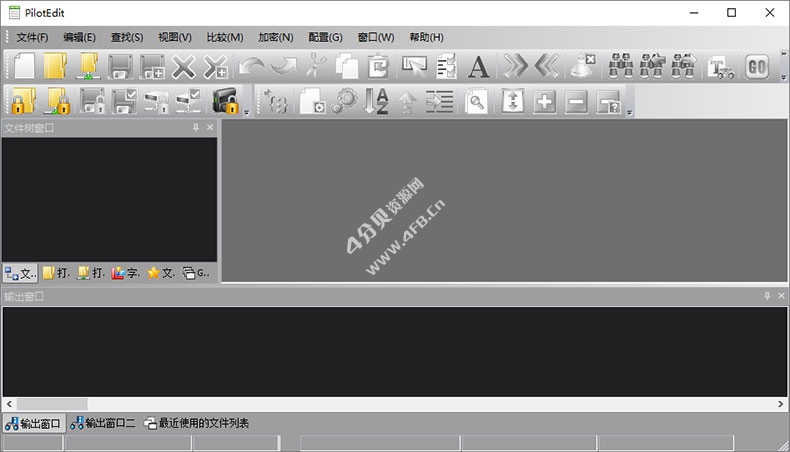
Task: Open the 加密(N) menu
Action: tap(276, 37)
